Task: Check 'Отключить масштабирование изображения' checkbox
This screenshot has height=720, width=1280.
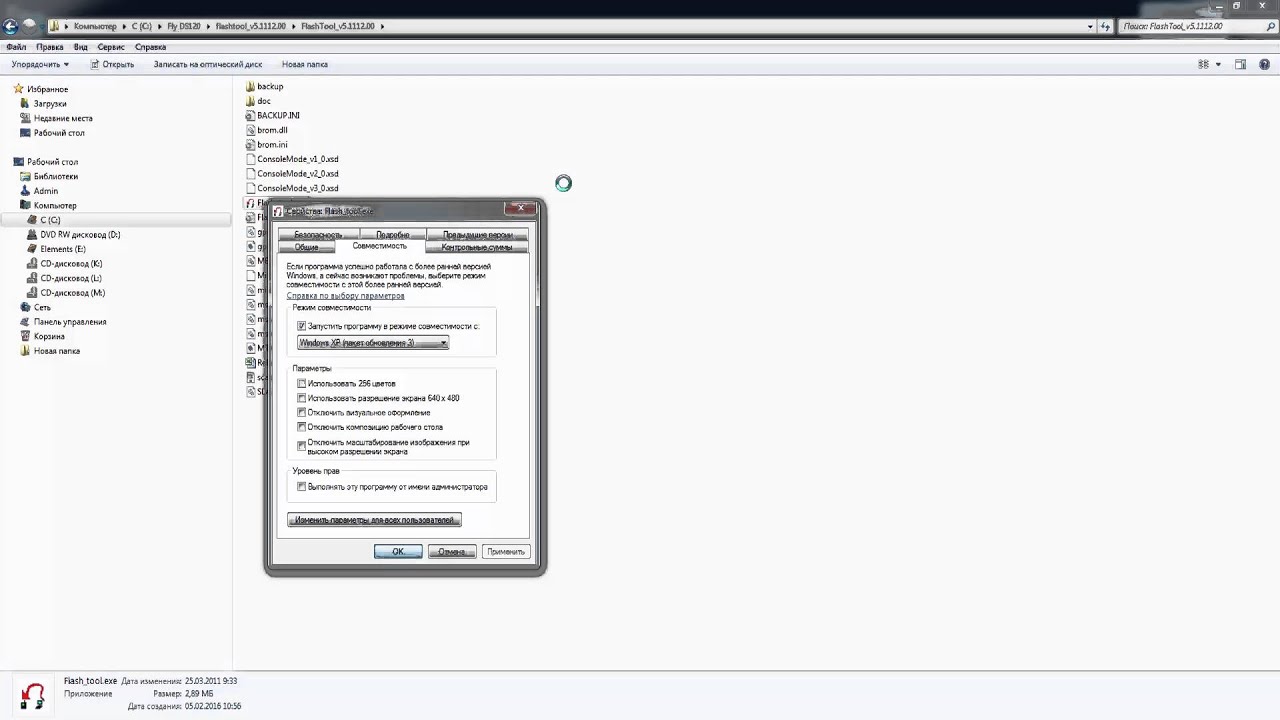Action: click(301, 446)
